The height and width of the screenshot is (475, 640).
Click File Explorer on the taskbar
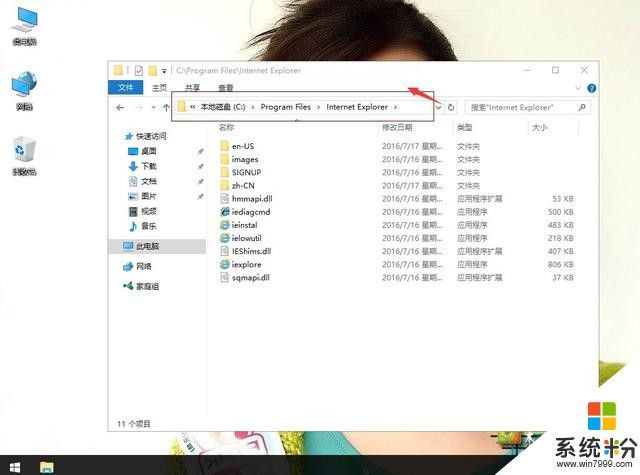47,466
